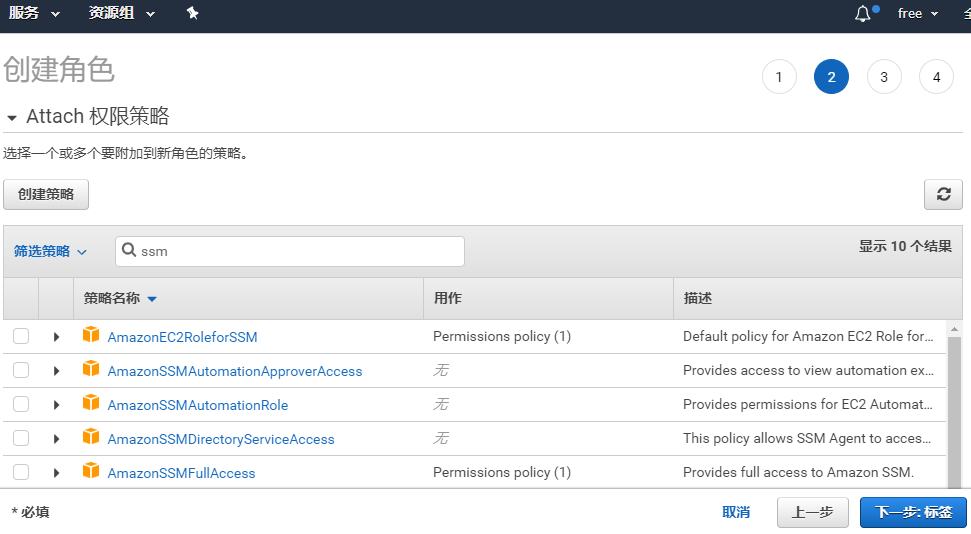This screenshot has width=971, height=534.
Task: Go back with 上一步 button
Action: 812,512
